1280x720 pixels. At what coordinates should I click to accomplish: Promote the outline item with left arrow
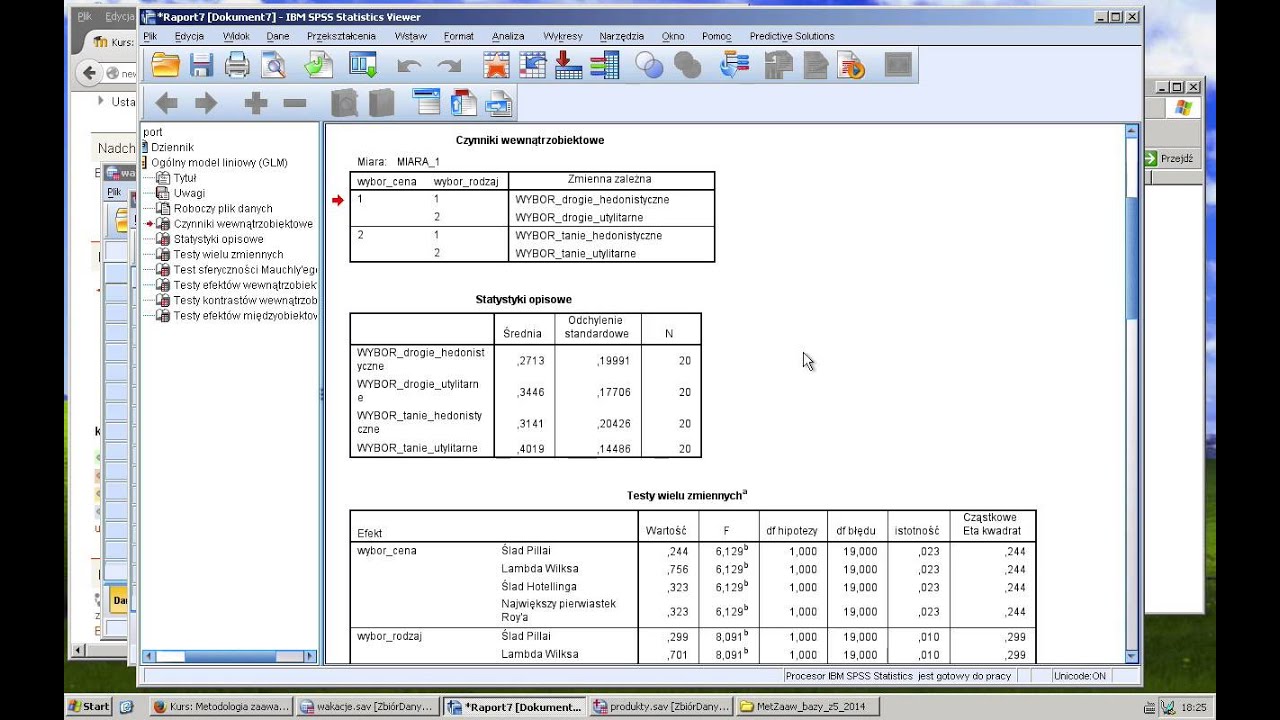pyautogui.click(x=166, y=103)
